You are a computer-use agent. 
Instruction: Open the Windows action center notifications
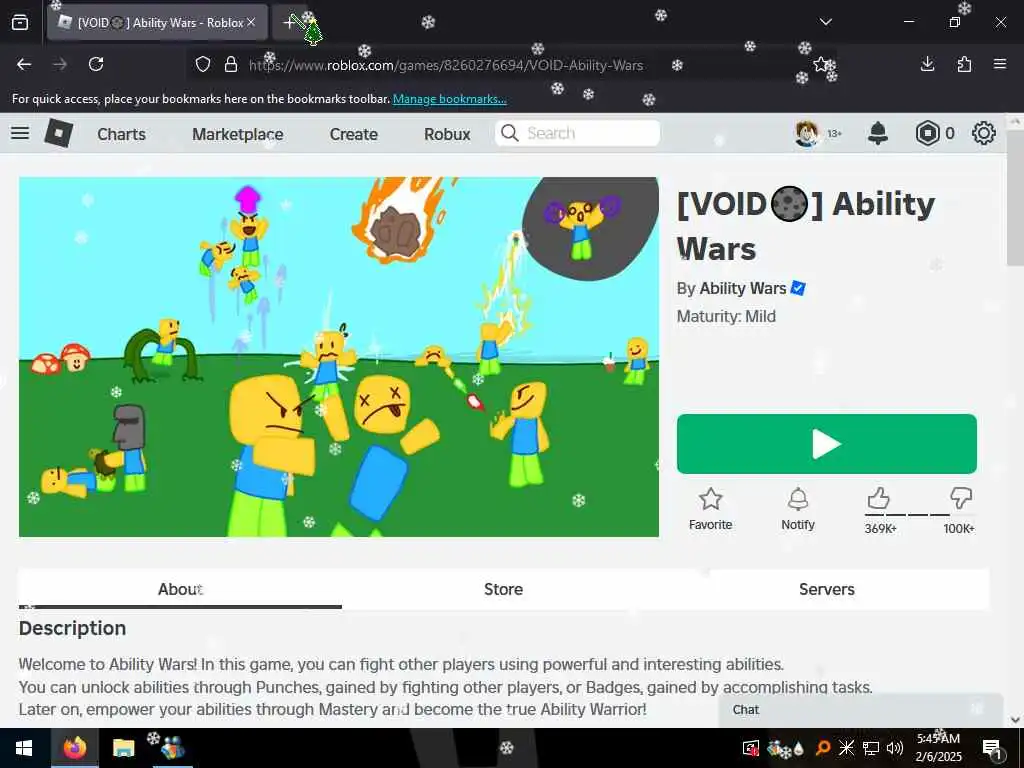[x=991, y=748]
